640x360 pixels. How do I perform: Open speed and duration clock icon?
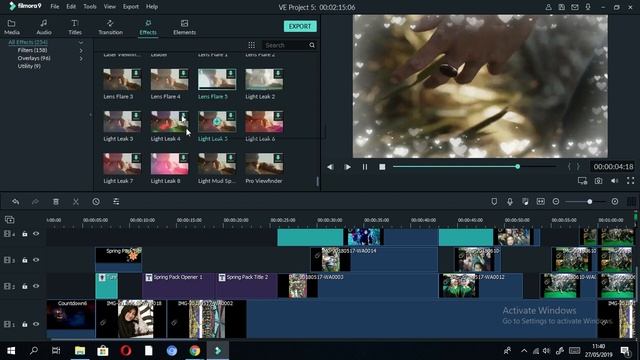pos(96,202)
